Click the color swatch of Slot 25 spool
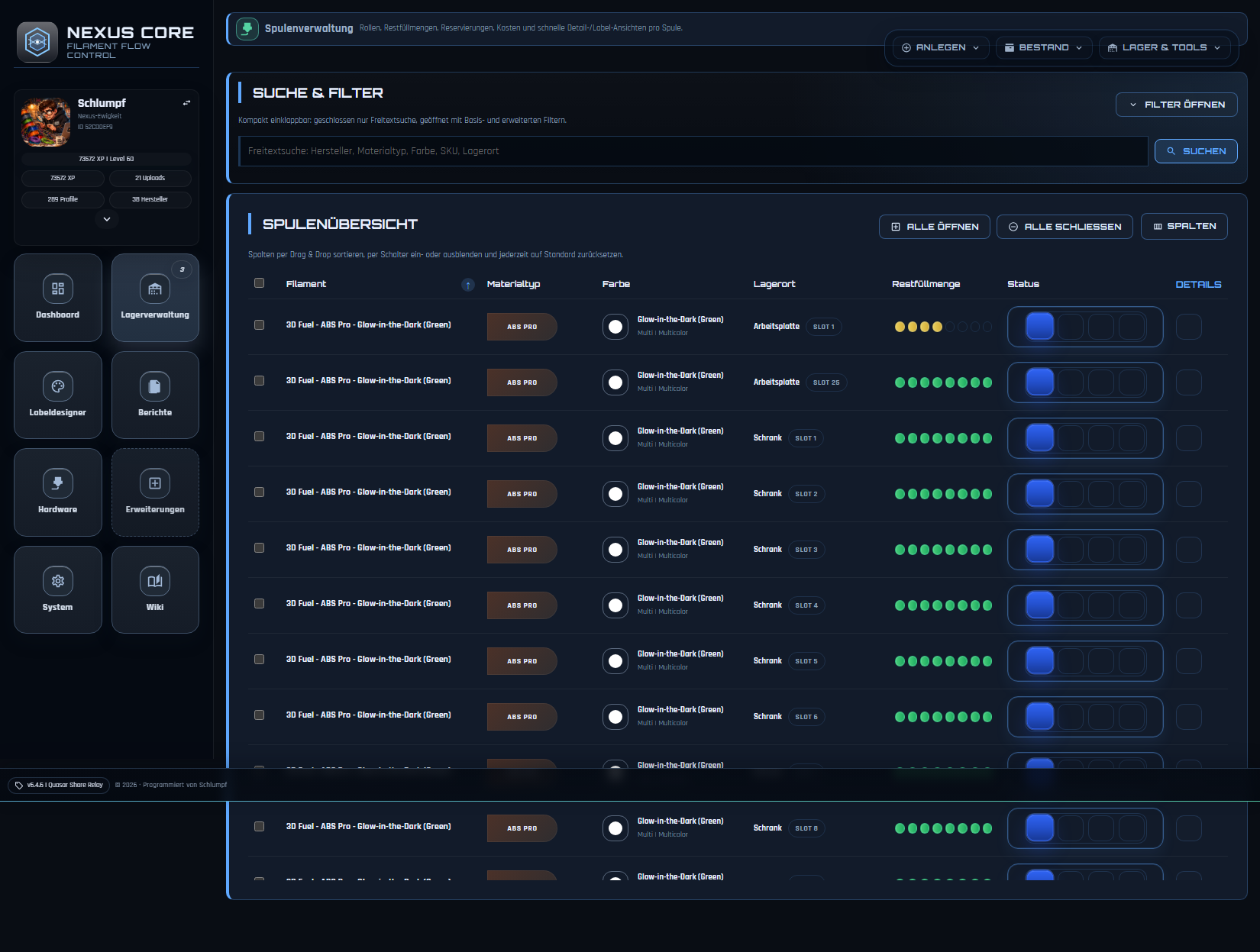The width and height of the screenshot is (1260, 952). coord(615,382)
